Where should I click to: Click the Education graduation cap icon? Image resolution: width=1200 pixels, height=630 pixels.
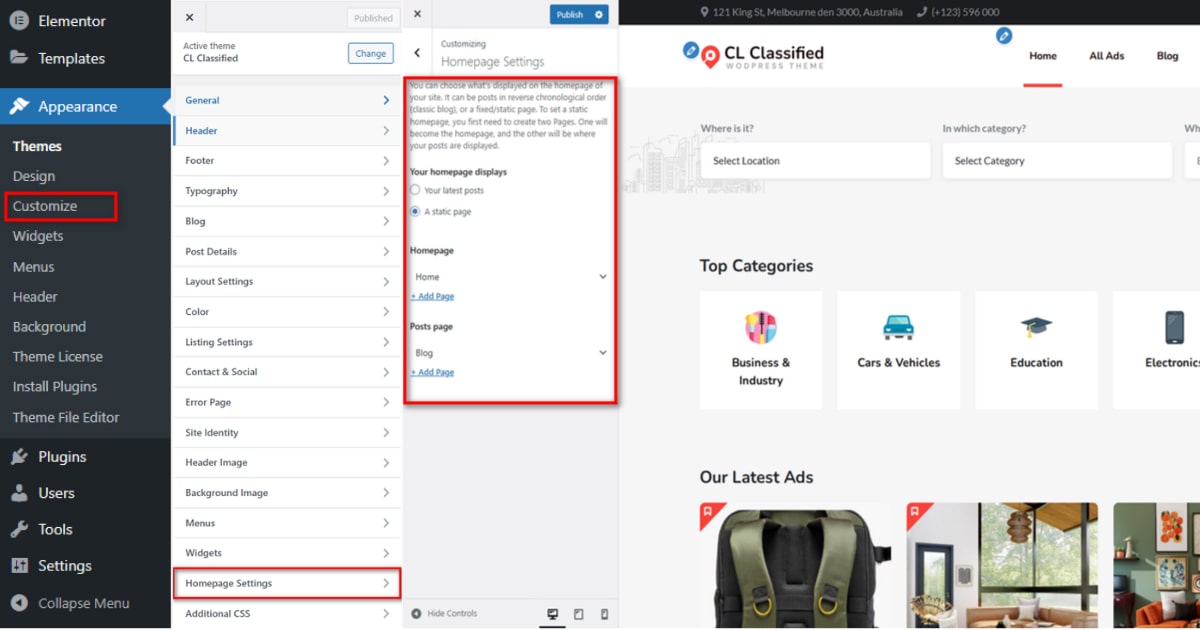coord(1036,327)
